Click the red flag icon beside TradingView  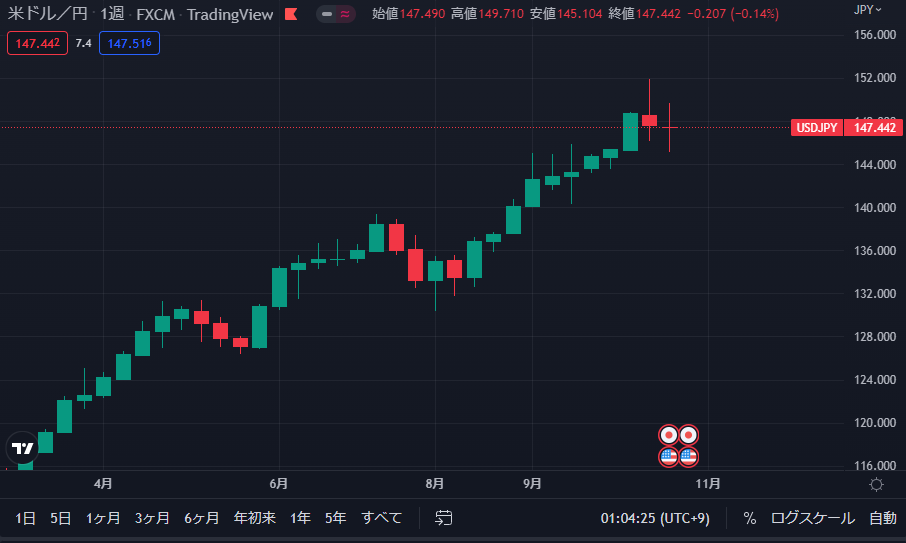point(290,15)
